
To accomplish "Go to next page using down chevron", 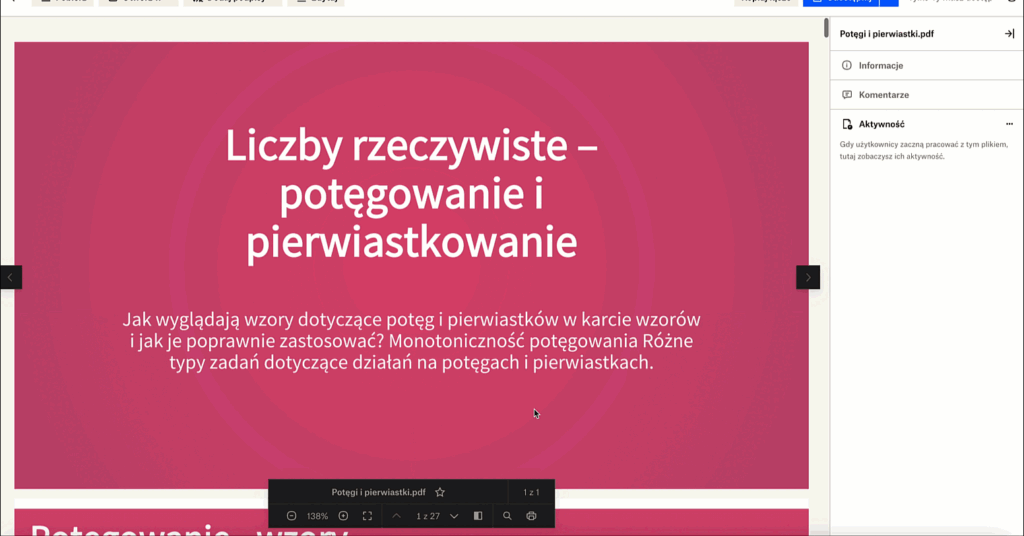I will pyautogui.click(x=454, y=516).
